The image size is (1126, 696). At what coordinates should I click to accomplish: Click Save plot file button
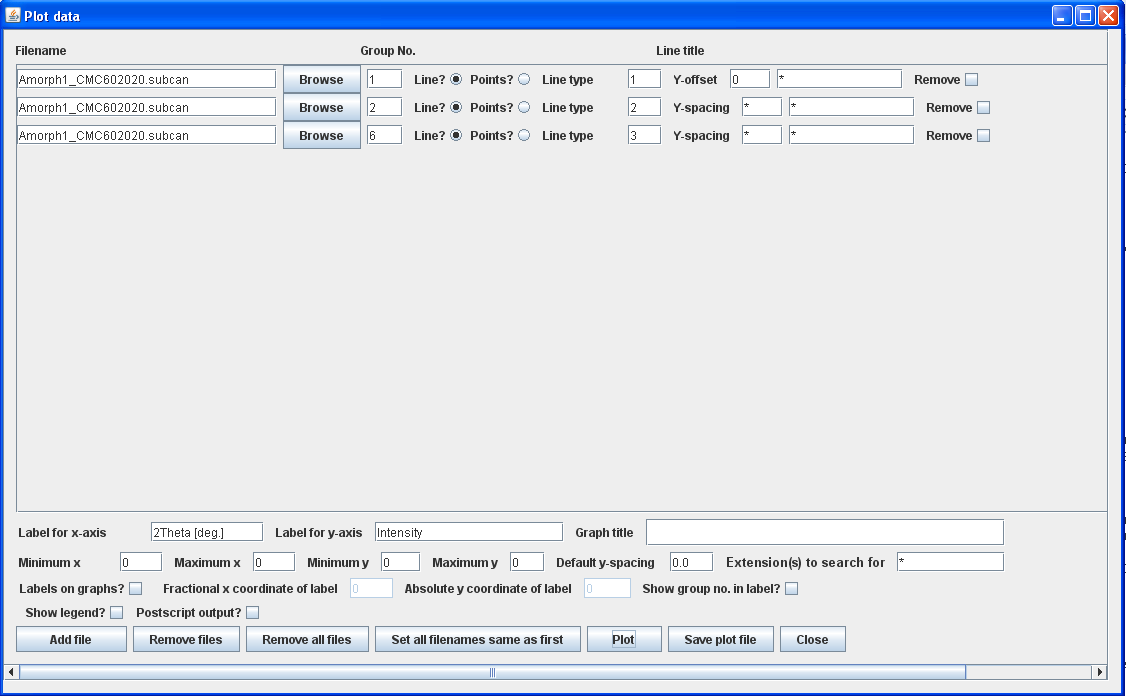pyautogui.click(x=720, y=639)
